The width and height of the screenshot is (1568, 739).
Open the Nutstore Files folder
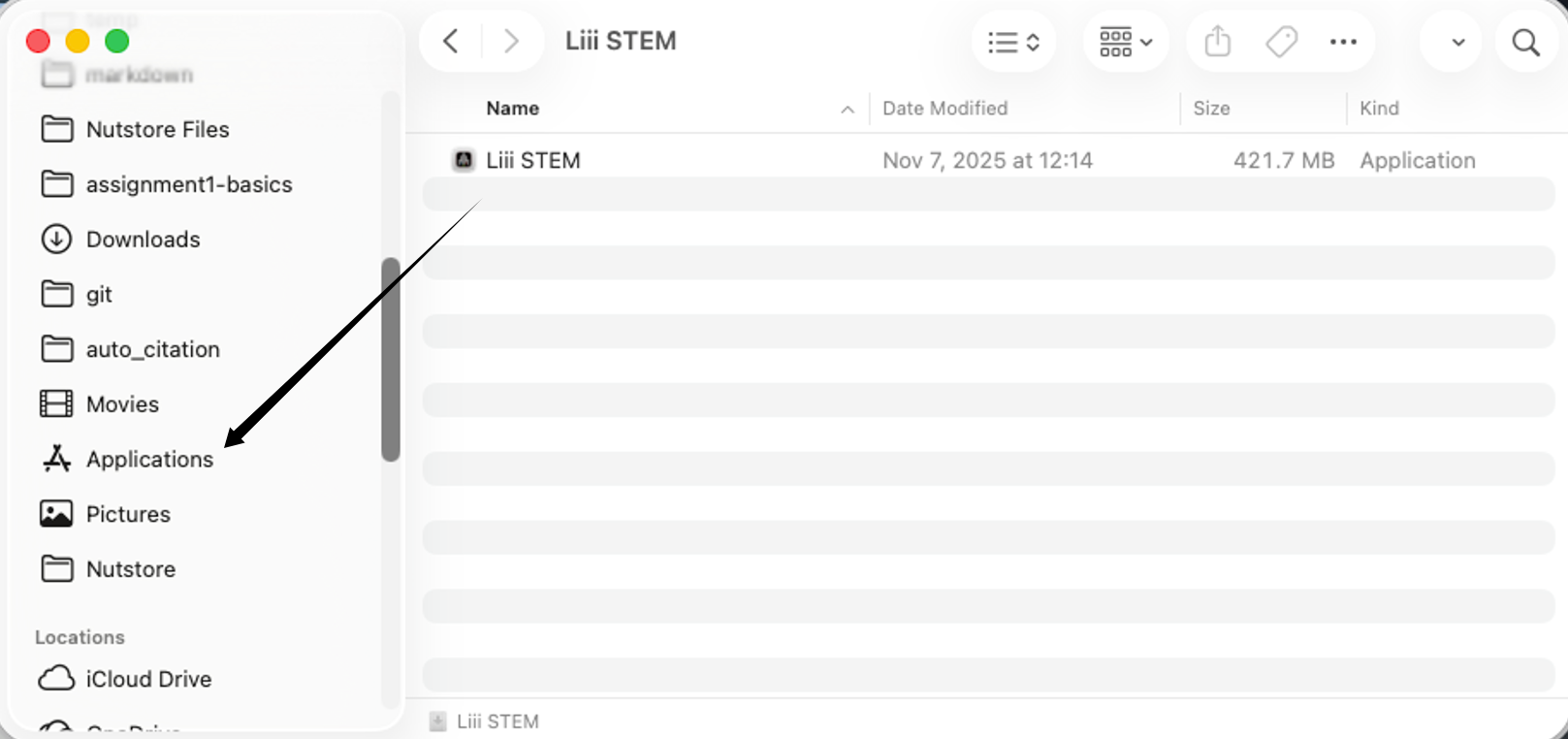pos(157,130)
